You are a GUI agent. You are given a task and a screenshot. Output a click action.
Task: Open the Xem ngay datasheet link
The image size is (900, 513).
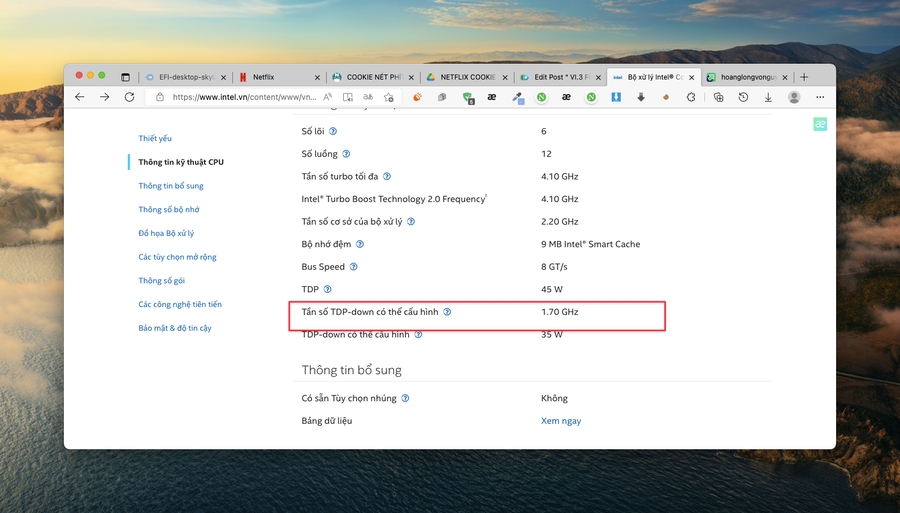pyautogui.click(x=561, y=421)
